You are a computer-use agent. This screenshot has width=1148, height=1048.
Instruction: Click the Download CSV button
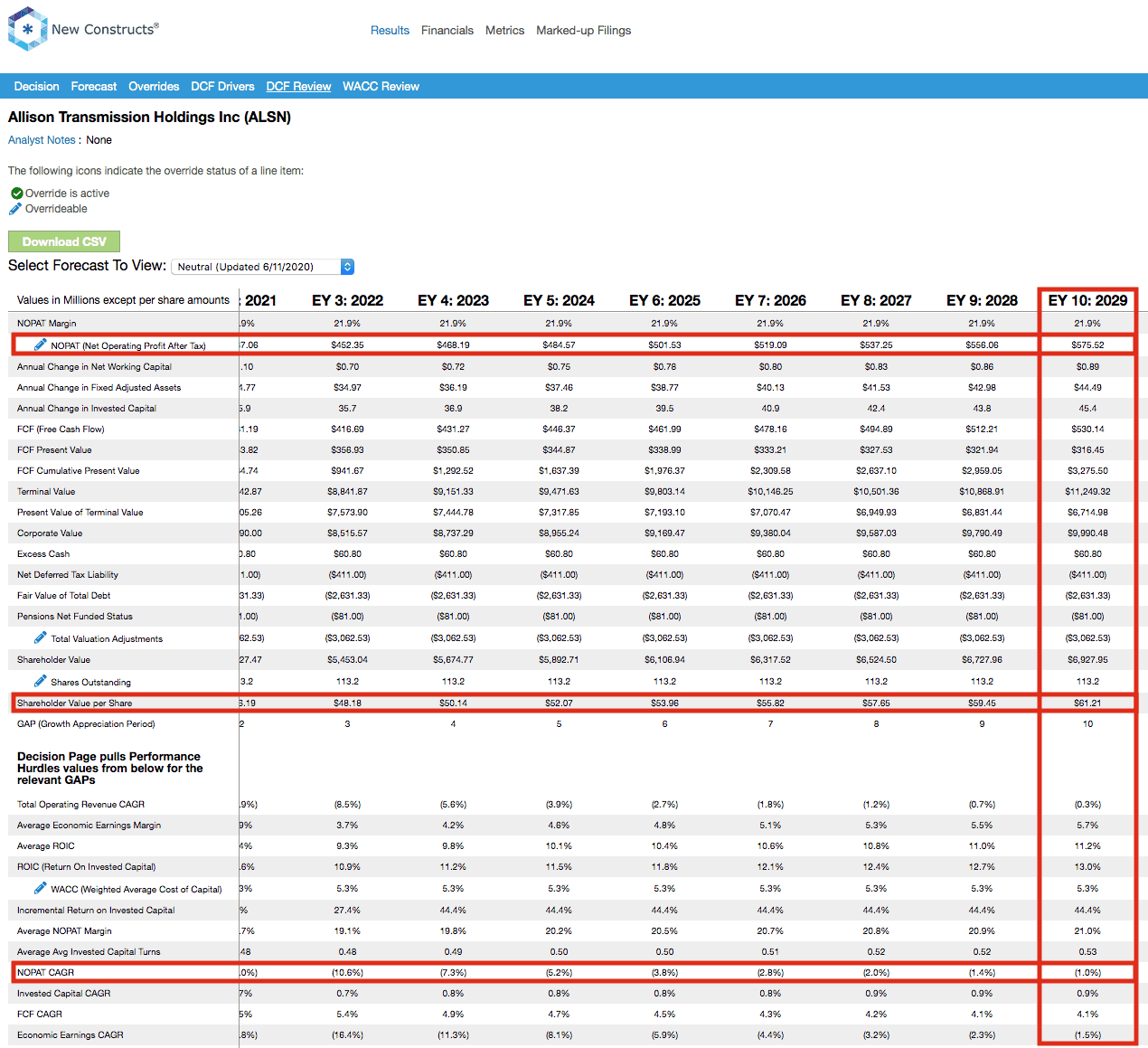coord(64,241)
